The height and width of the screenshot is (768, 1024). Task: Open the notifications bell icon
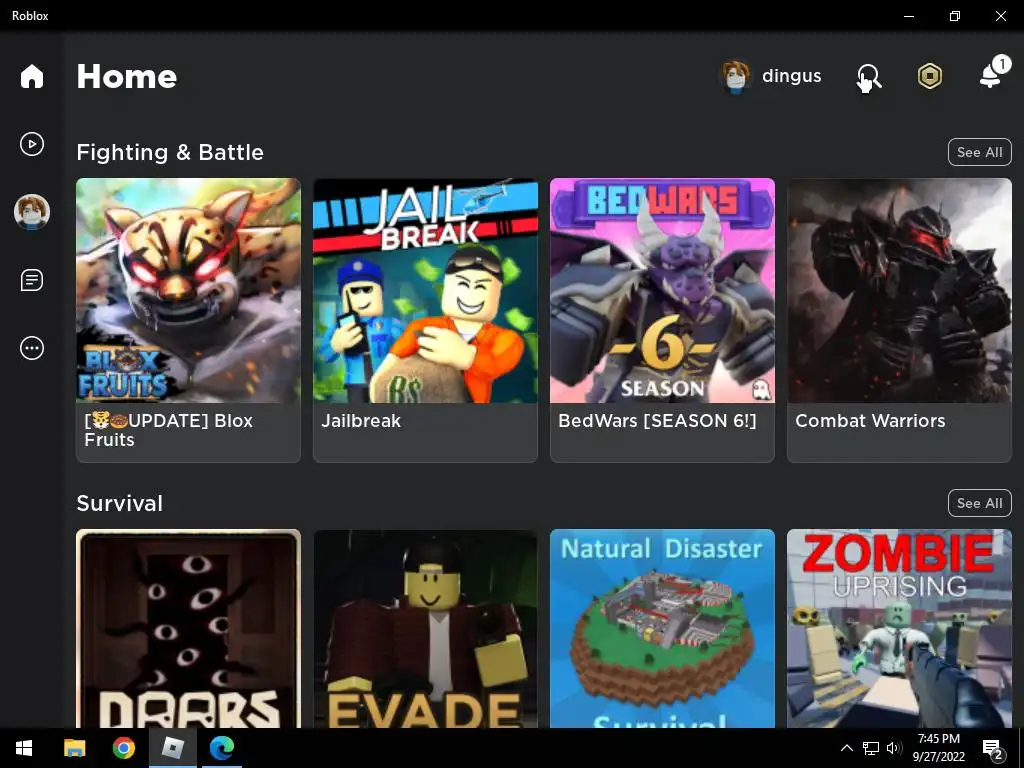pyautogui.click(x=993, y=73)
